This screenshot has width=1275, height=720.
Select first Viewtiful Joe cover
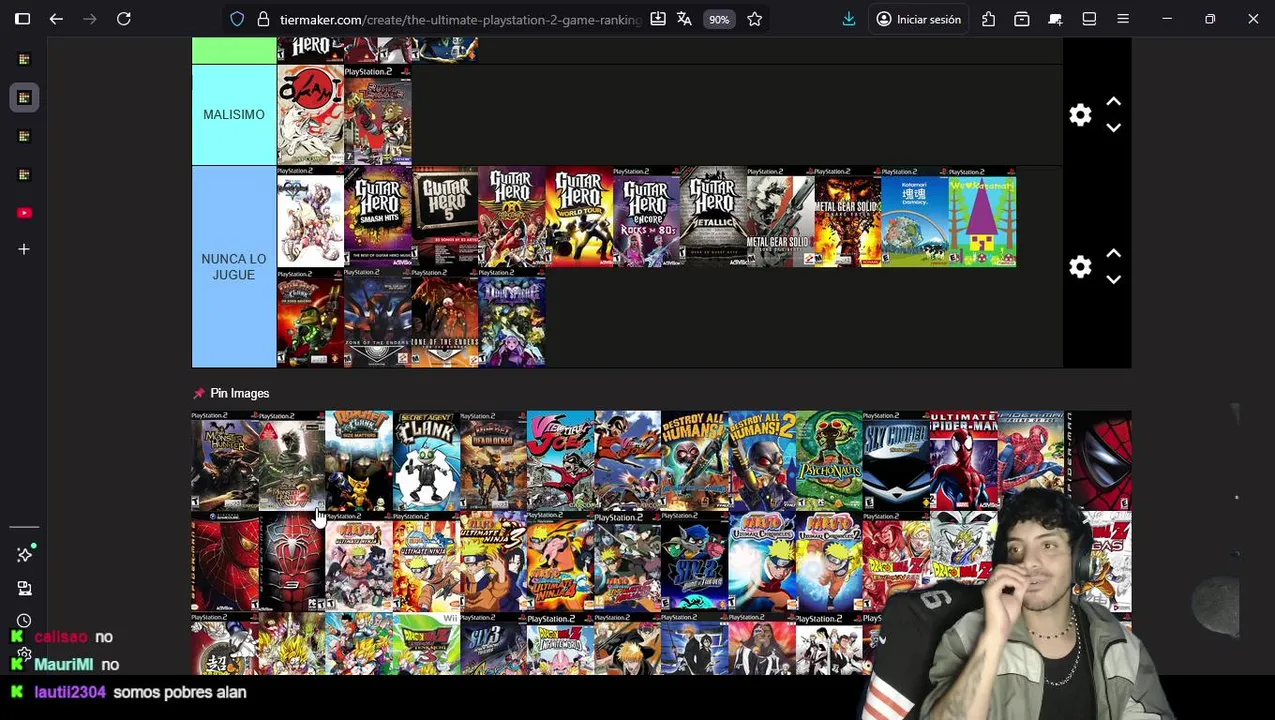point(560,461)
